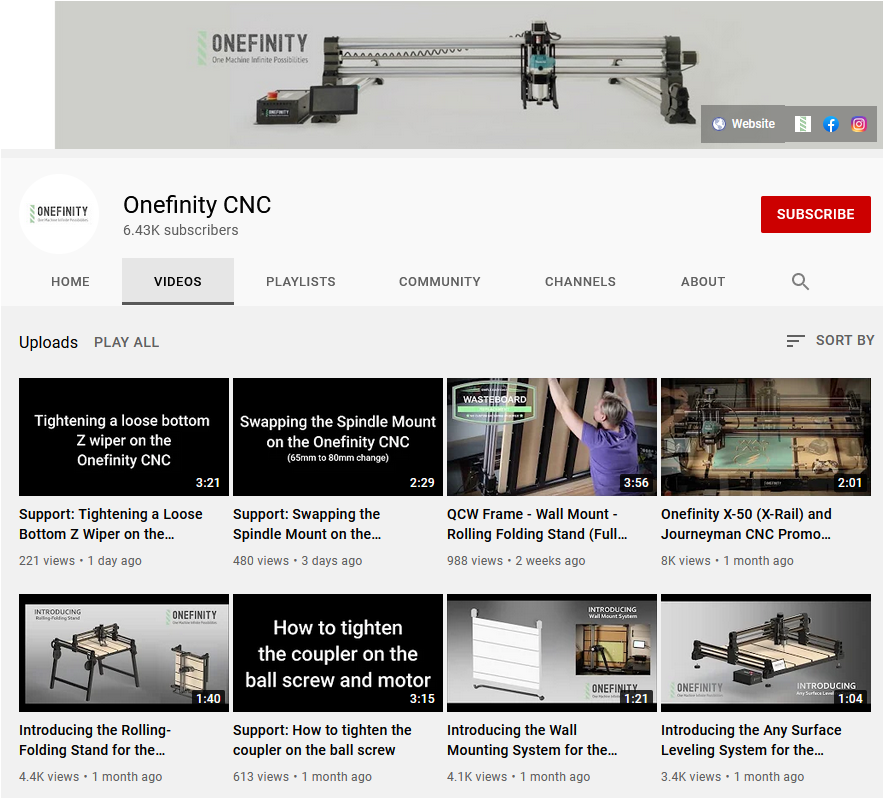This screenshot has width=883, height=798.
Task: Go to the Community tab
Action: (x=440, y=282)
